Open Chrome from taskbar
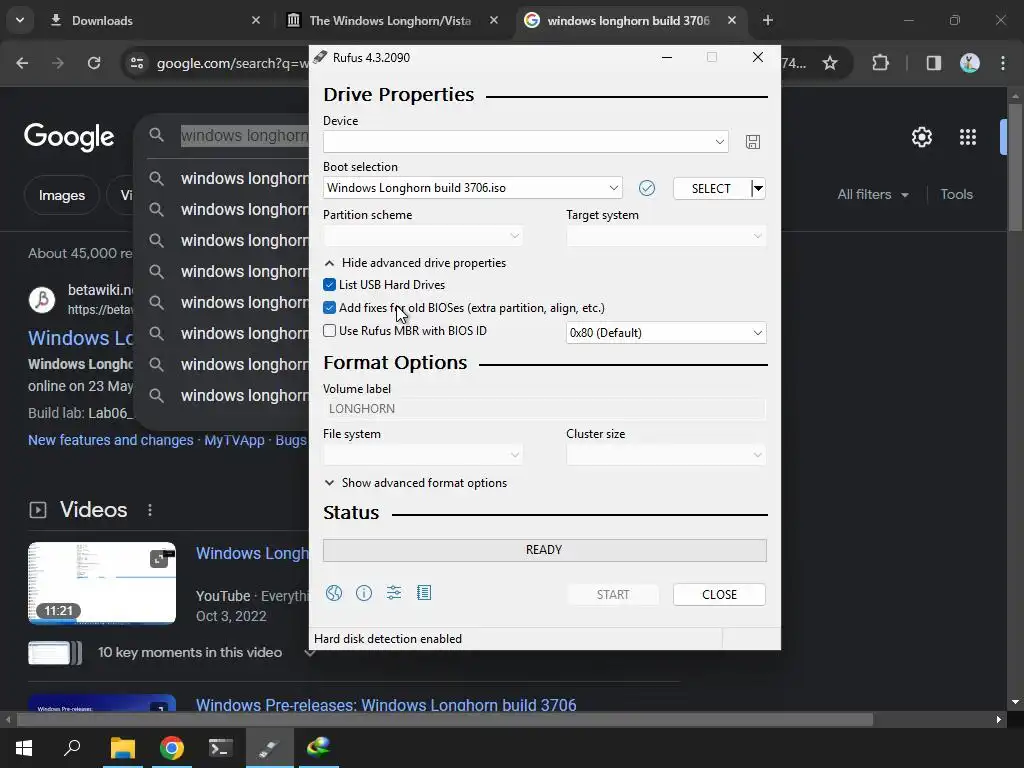Image resolution: width=1024 pixels, height=768 pixels. click(x=172, y=748)
